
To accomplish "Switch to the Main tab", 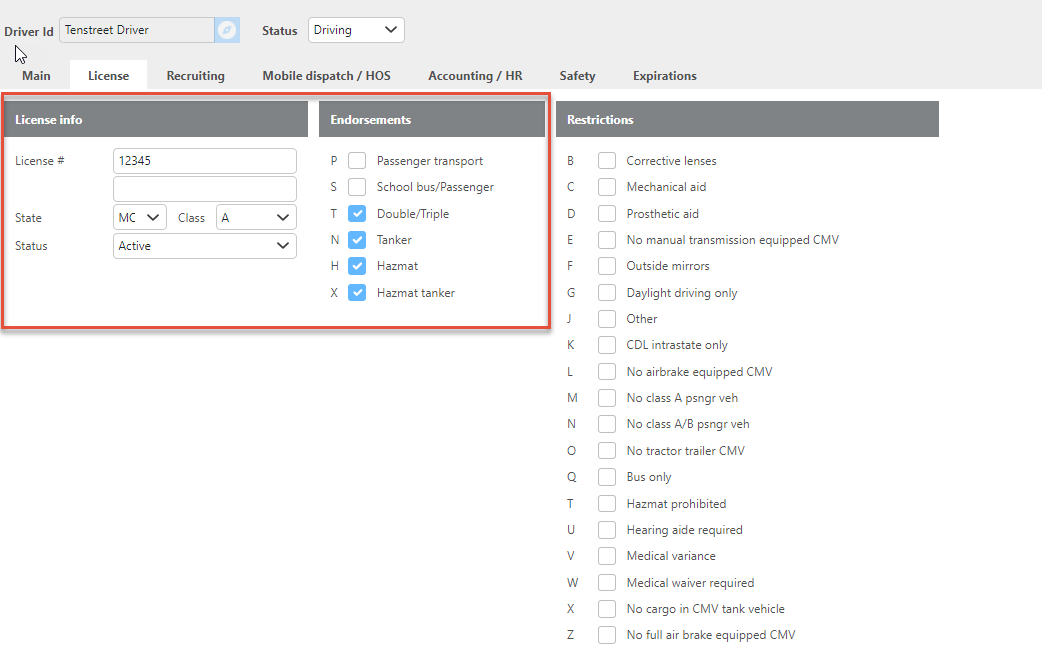I will point(36,76).
